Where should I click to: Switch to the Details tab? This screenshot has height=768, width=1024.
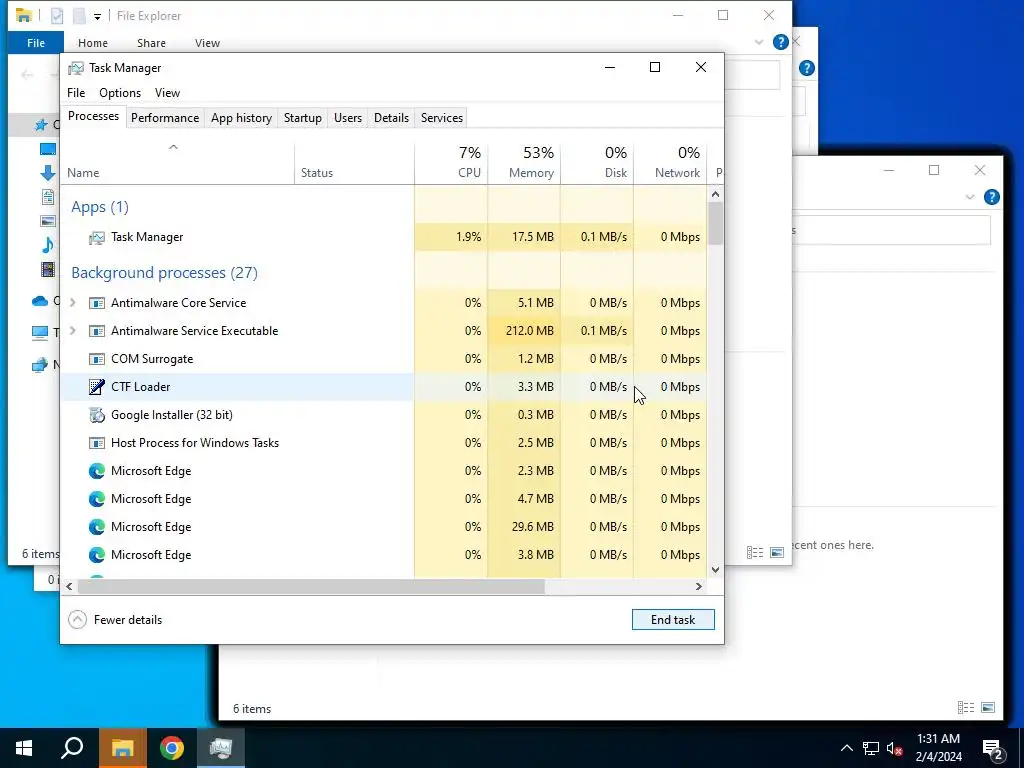(391, 118)
